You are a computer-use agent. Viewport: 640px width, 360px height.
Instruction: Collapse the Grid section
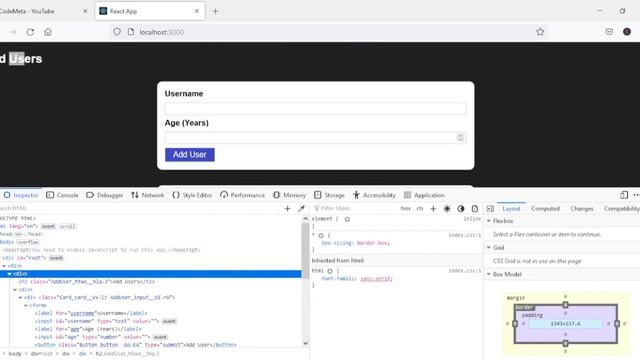point(489,247)
